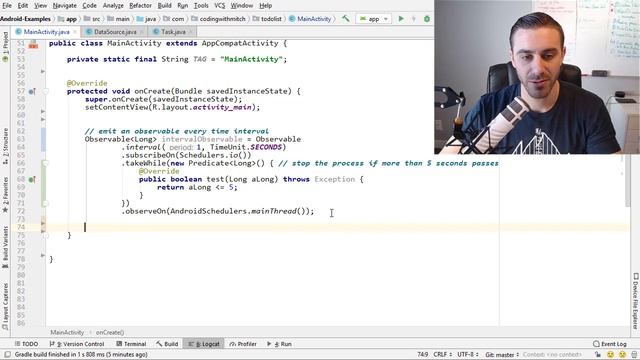Click the java breadcrumb
Image resolution: width=640 pixels, height=360 pixels.
(147, 19)
